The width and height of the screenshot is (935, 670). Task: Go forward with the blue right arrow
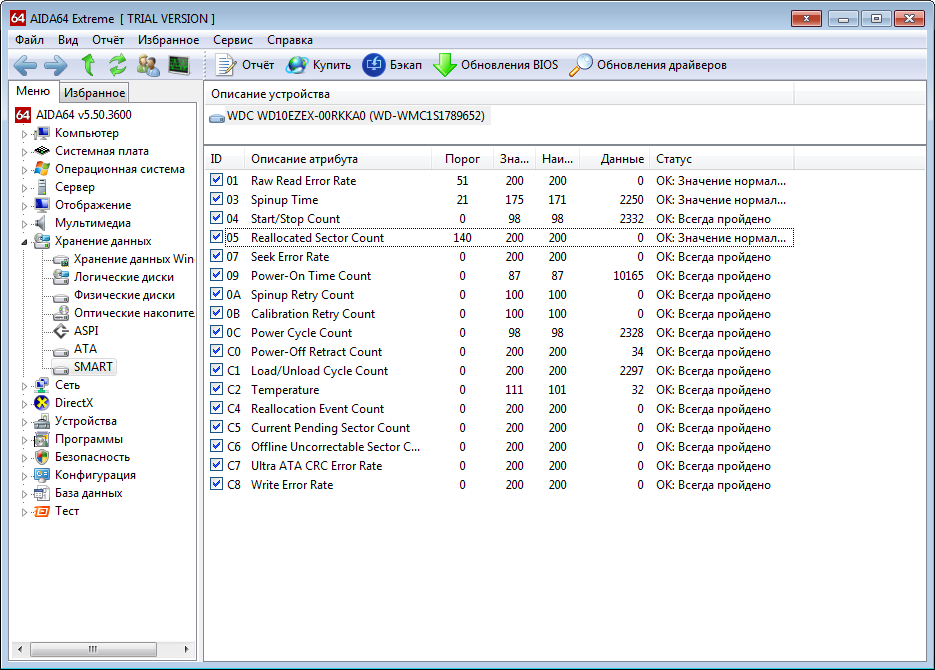pos(55,65)
